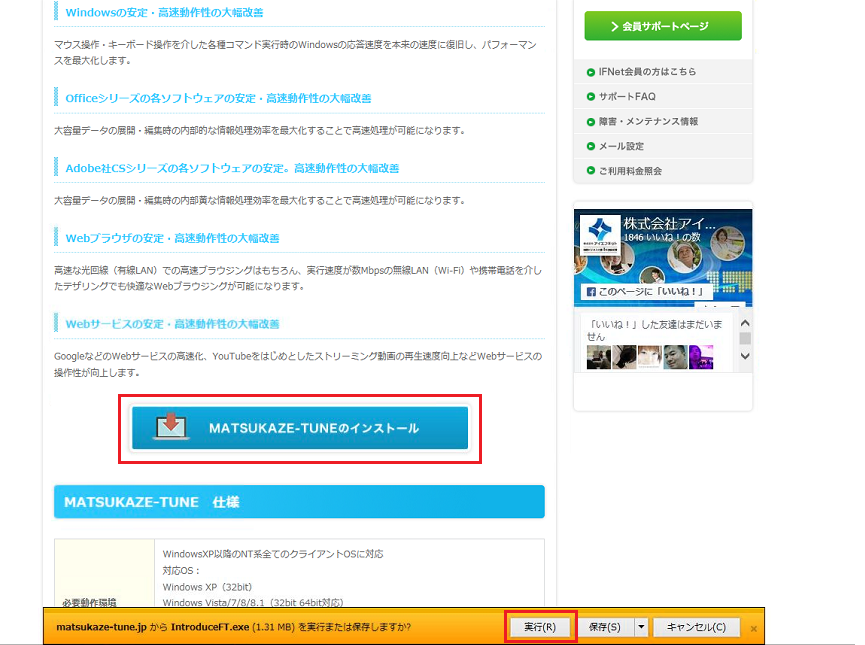Click the download icon on install button
Screen dimensions: 865x645
click(x=170, y=426)
